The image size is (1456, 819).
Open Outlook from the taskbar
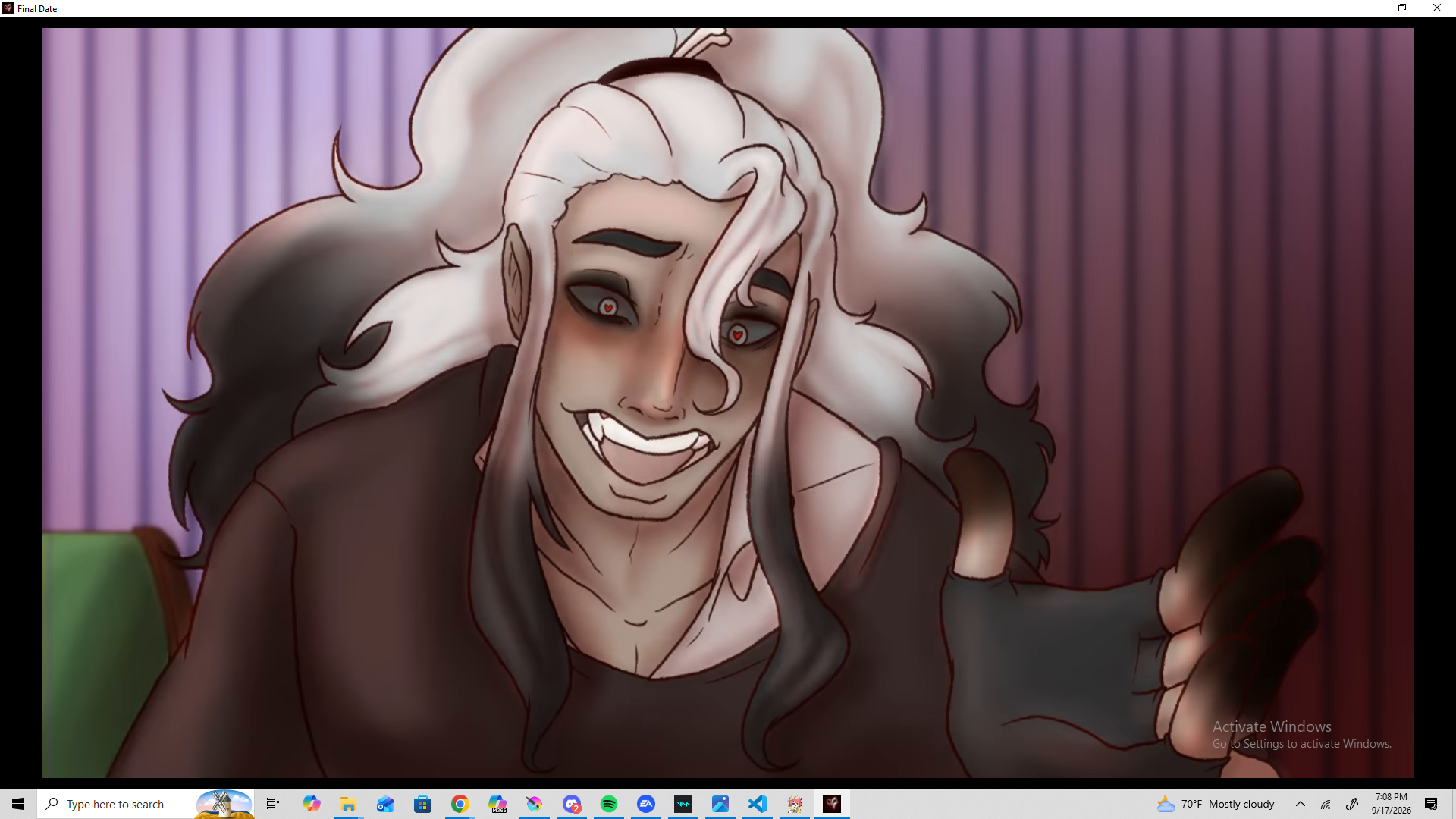[x=385, y=804]
